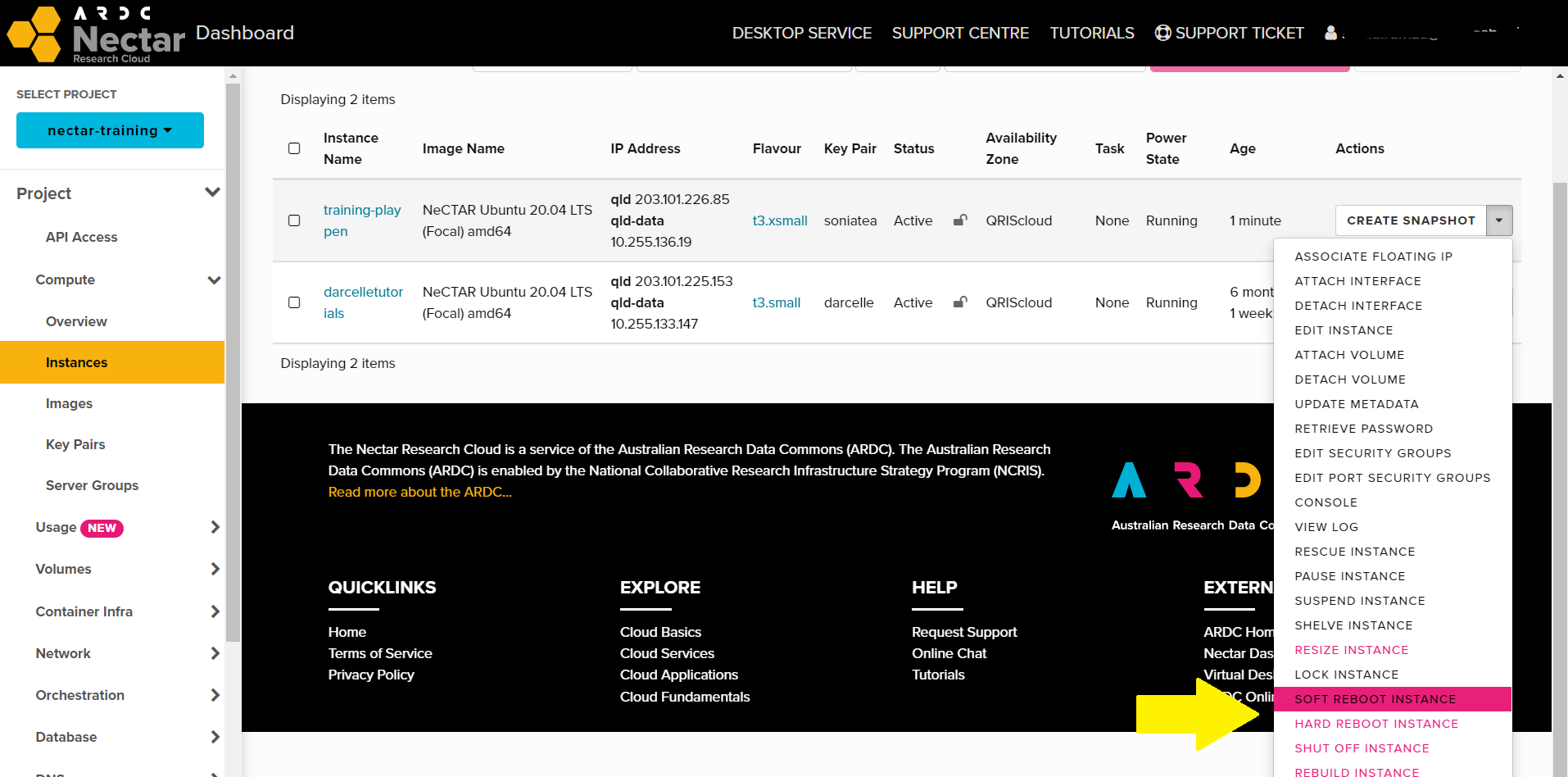Open Support Ticket in top navigation

click(x=1229, y=33)
